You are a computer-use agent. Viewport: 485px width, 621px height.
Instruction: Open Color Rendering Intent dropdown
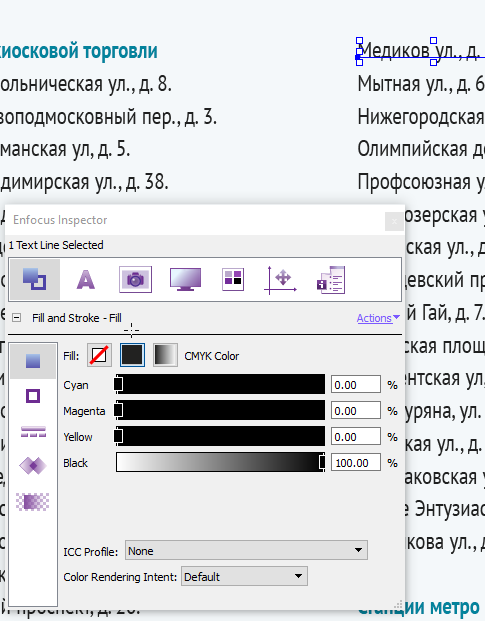(x=244, y=576)
